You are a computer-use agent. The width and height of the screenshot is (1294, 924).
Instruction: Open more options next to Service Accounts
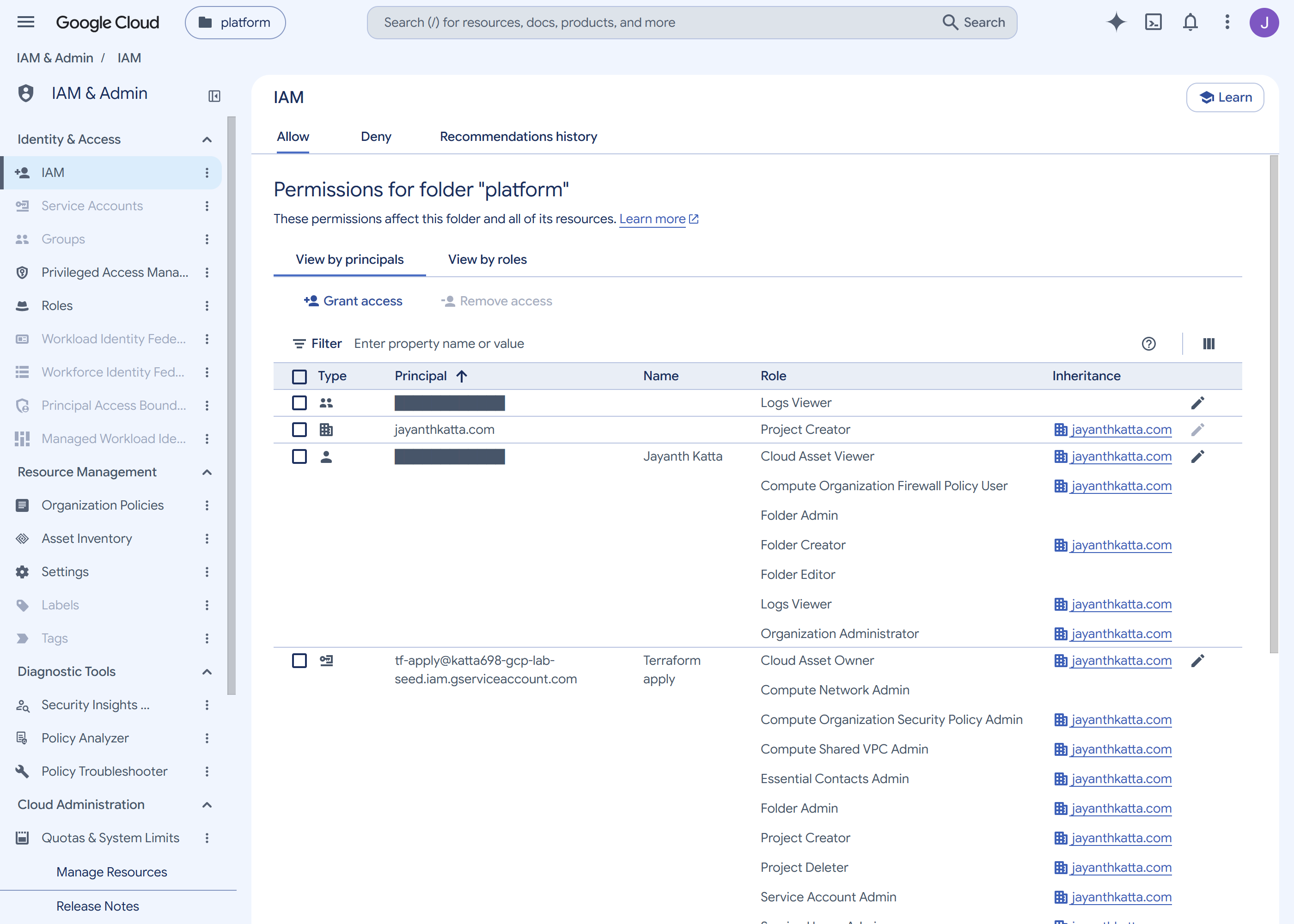pos(207,206)
